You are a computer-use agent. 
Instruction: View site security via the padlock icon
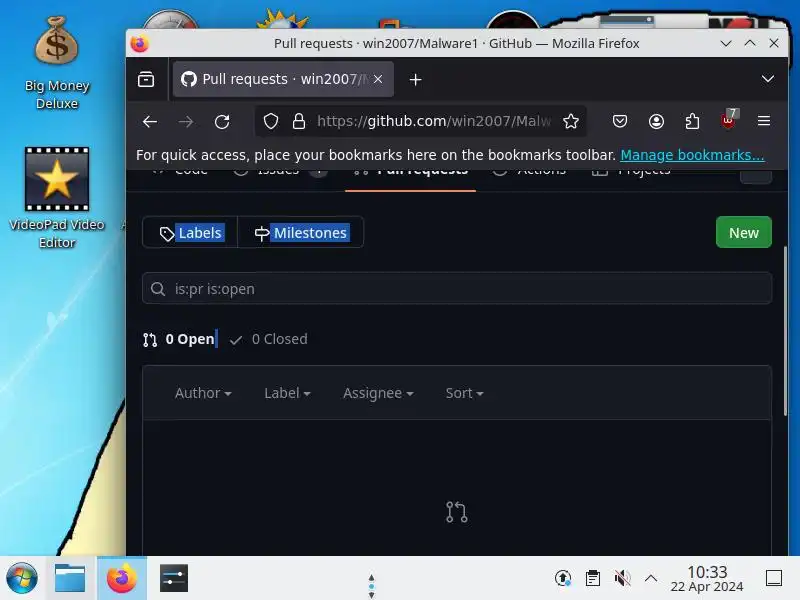pyautogui.click(x=299, y=121)
